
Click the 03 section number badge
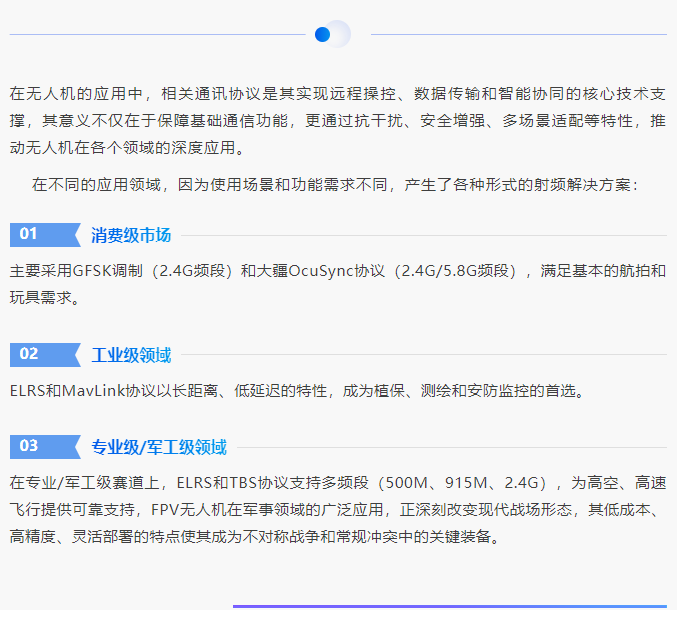tap(45, 449)
